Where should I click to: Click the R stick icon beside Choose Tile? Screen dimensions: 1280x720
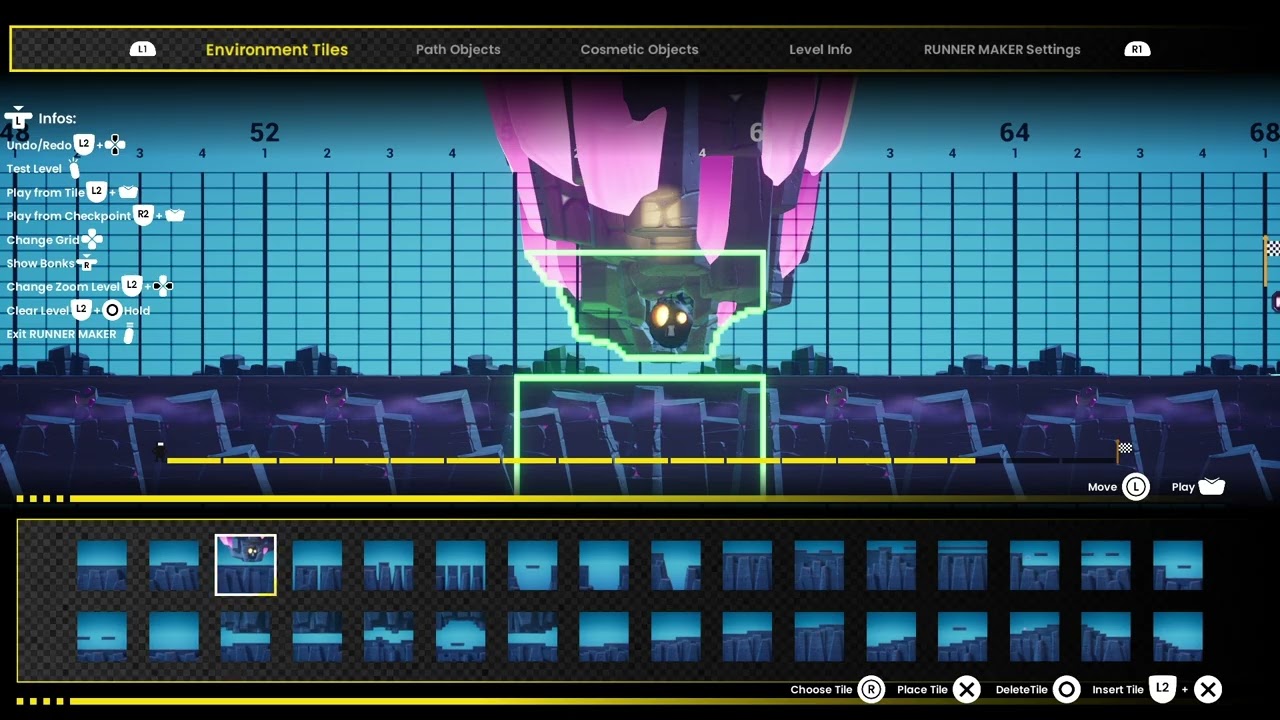click(x=871, y=689)
